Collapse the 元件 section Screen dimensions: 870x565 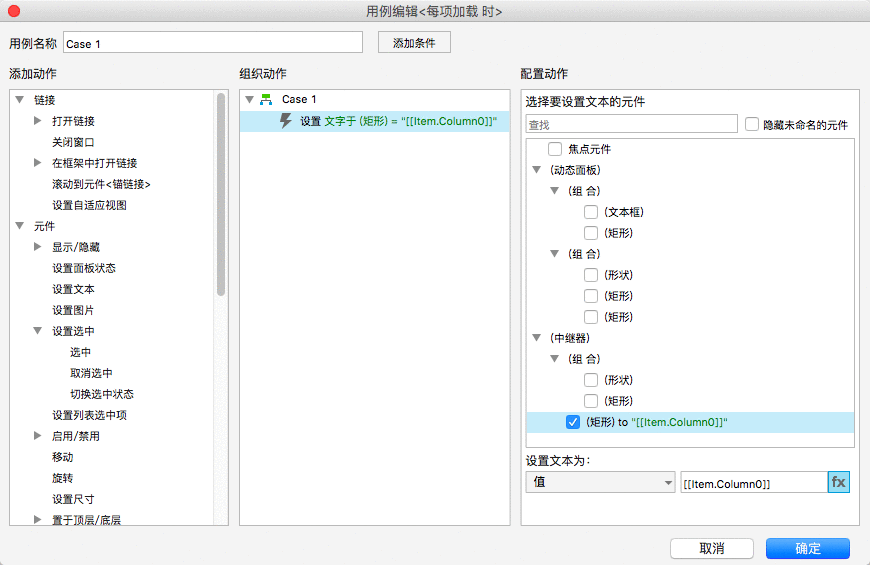coord(20,226)
